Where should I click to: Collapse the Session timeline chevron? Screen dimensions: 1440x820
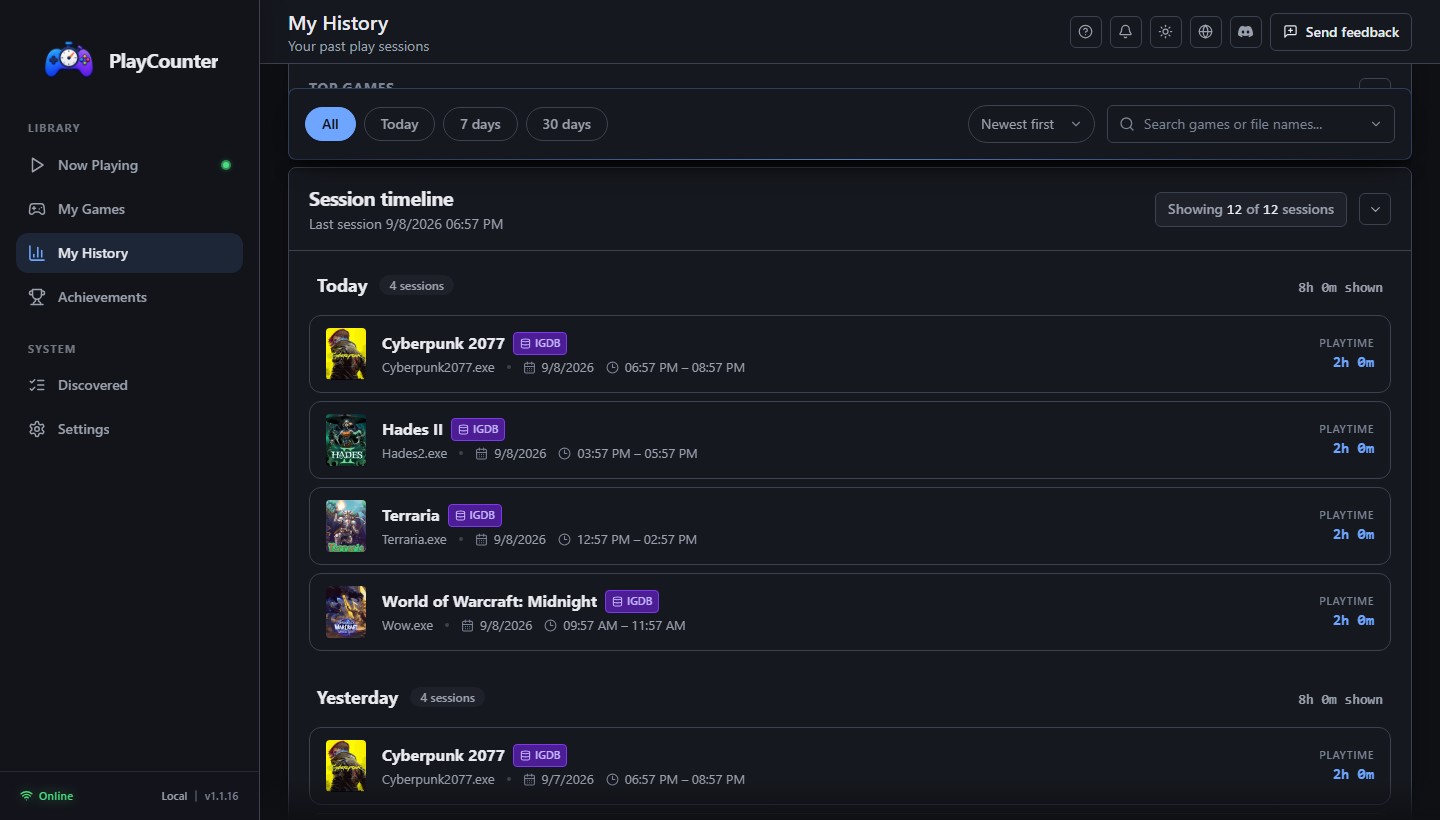(x=1375, y=209)
